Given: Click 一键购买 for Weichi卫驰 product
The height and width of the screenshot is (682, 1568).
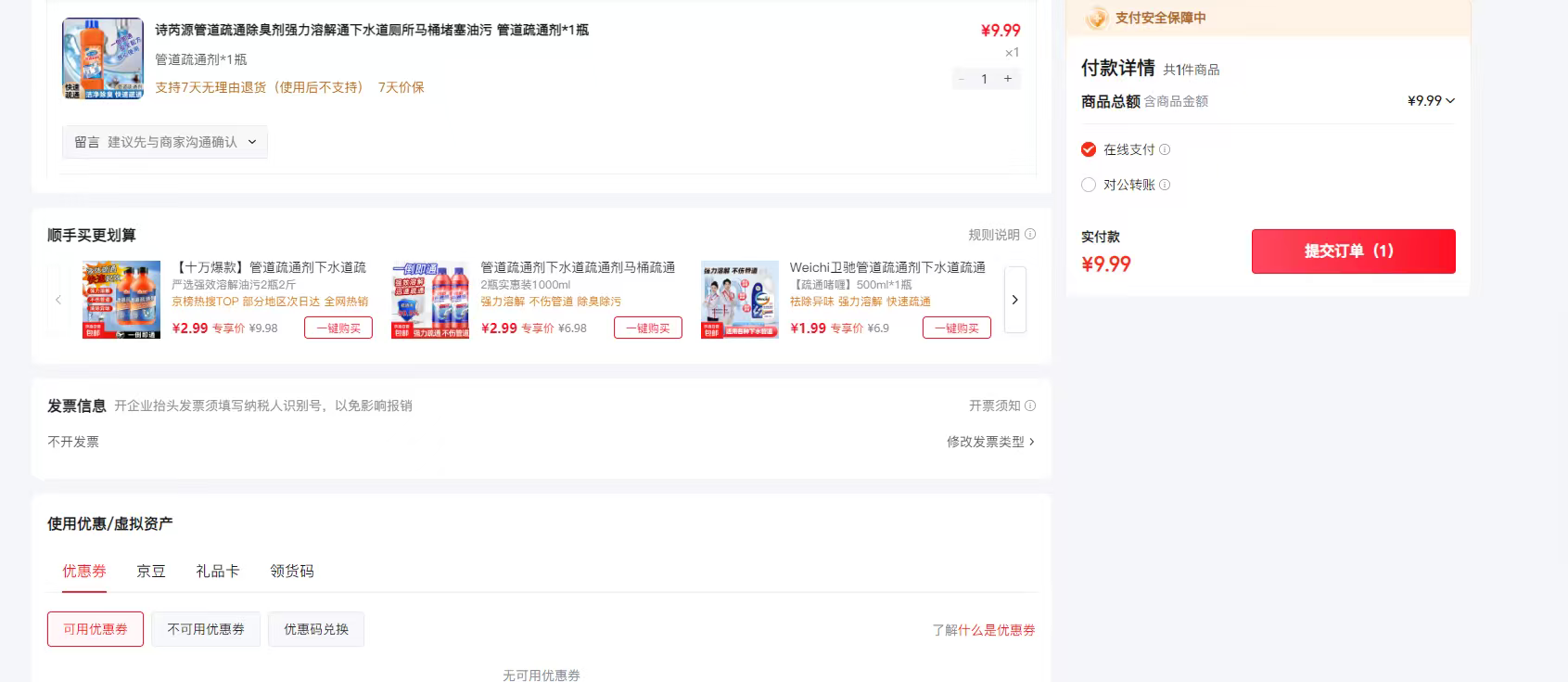Looking at the screenshot, I should [956, 328].
